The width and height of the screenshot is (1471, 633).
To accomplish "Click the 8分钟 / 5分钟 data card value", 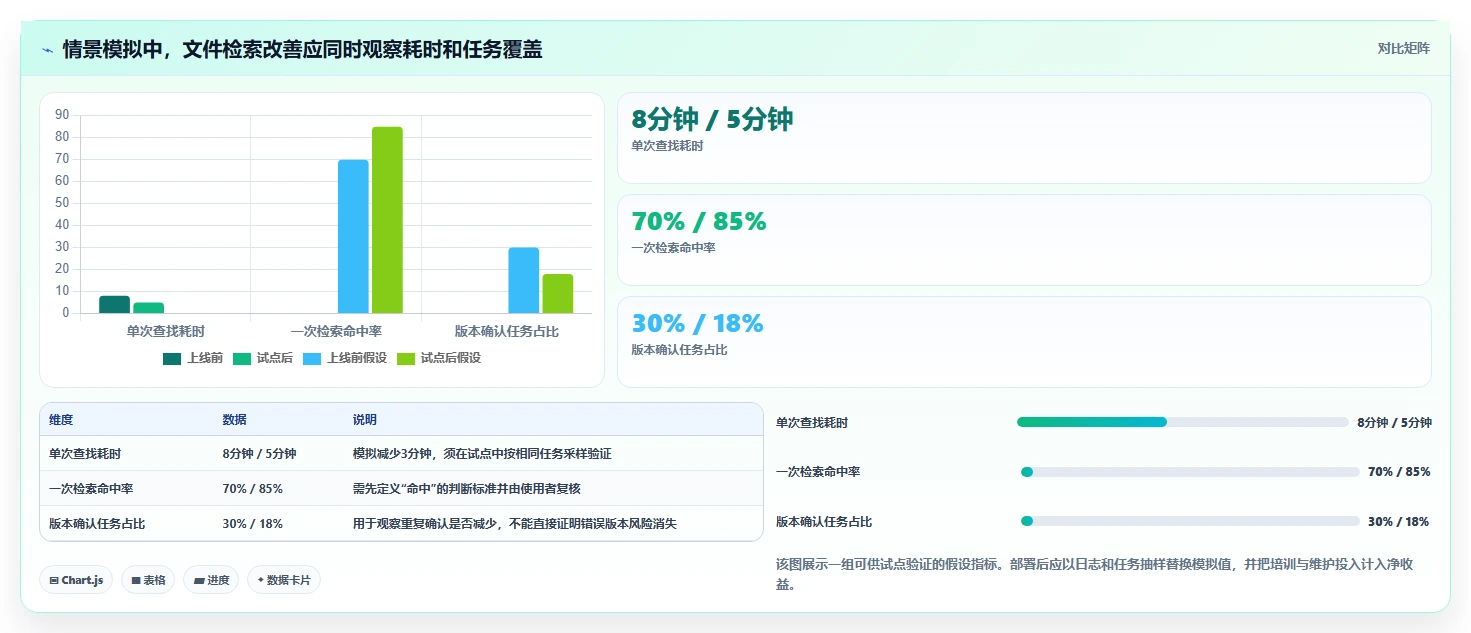I will coord(712,119).
